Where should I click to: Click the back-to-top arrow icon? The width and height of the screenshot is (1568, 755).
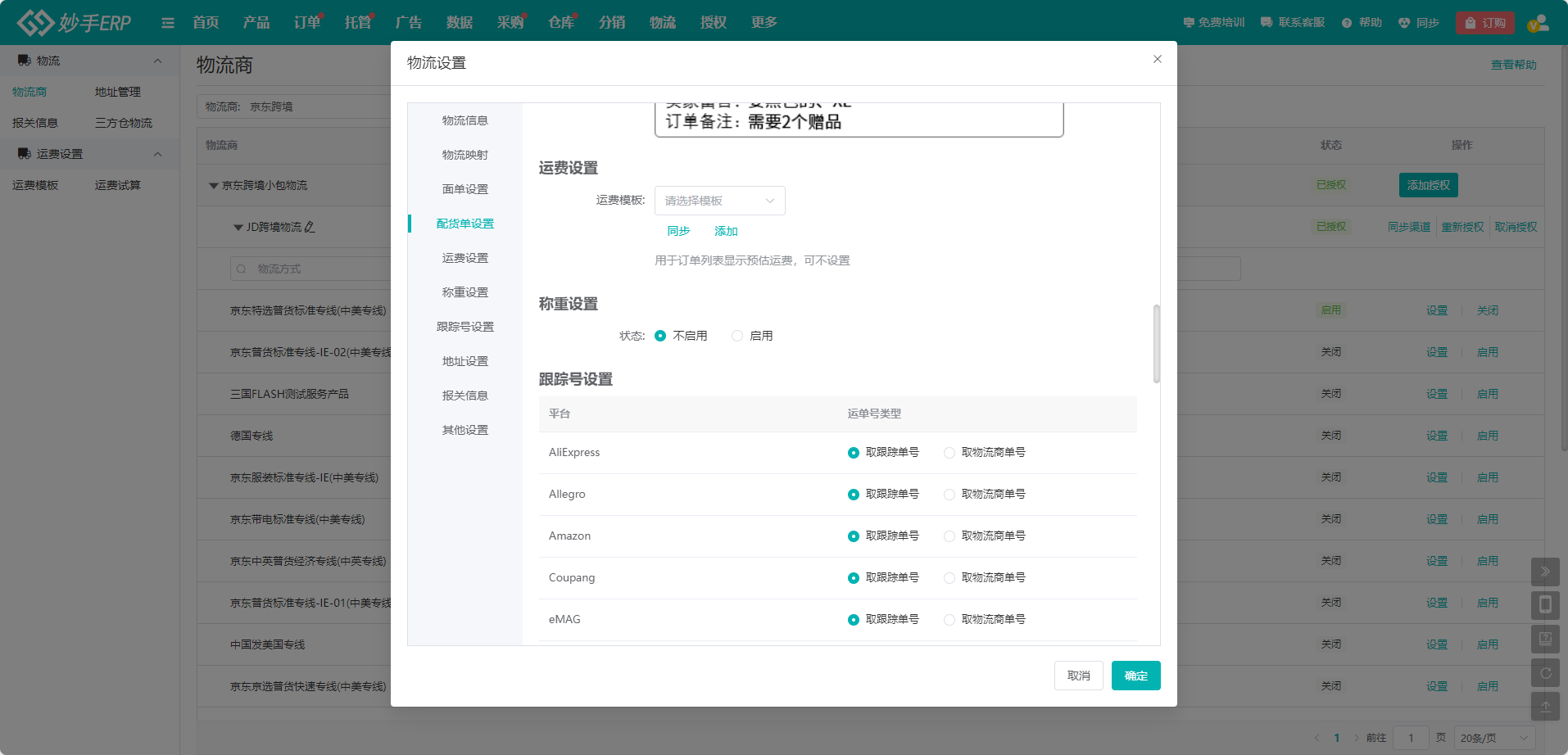coord(1545,707)
